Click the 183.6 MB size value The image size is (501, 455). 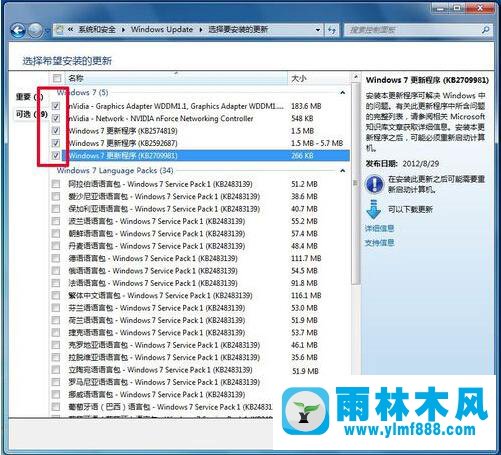tap(306, 106)
